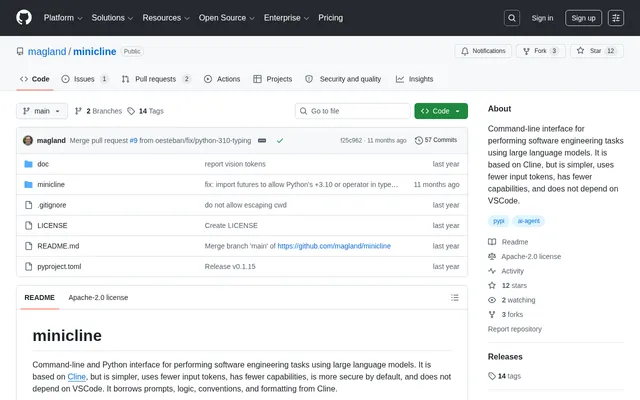The height and width of the screenshot is (400, 640).
Task: Open search with the magnifier icon
Action: pyautogui.click(x=511, y=18)
